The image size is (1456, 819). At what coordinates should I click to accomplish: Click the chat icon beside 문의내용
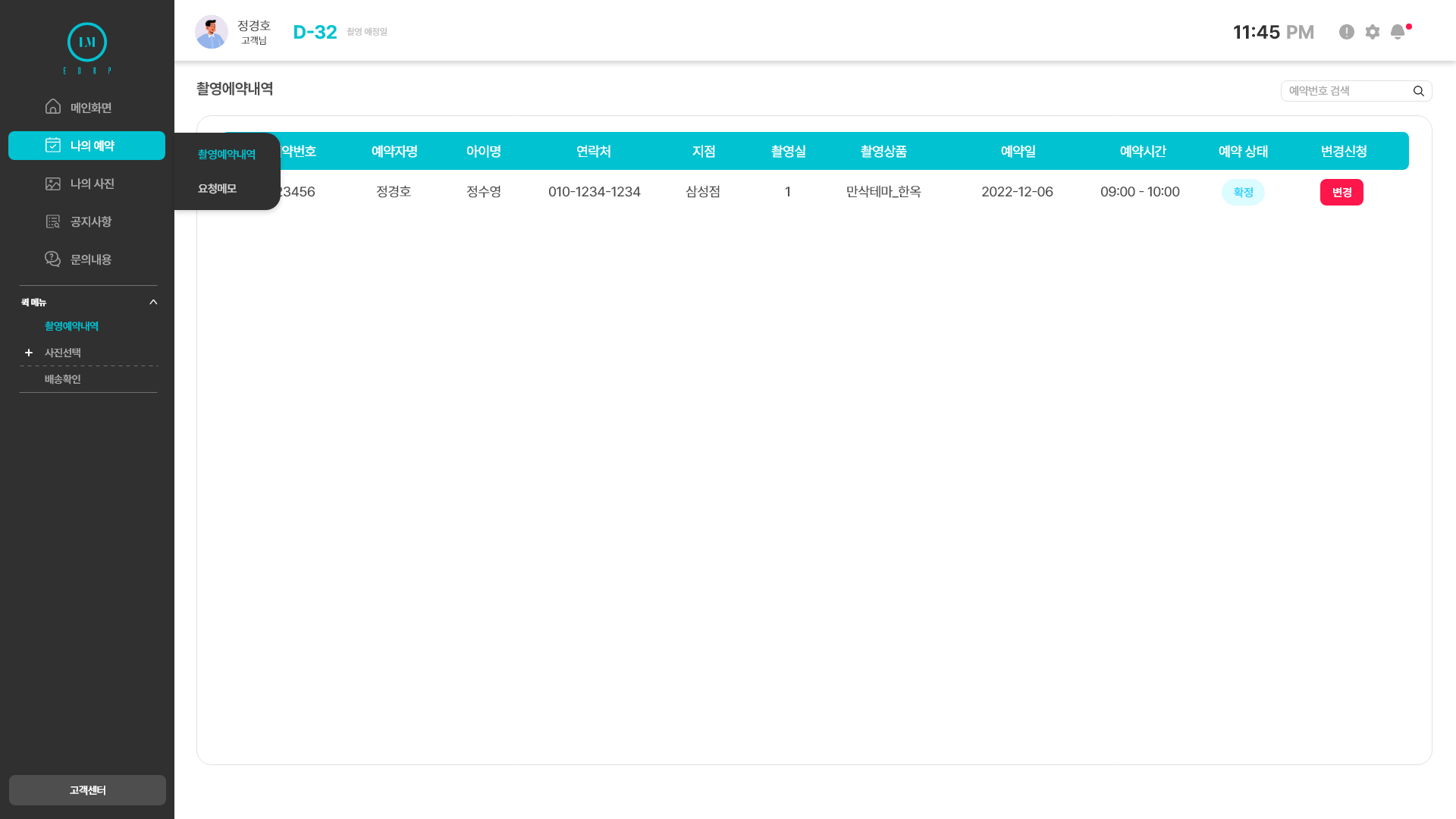(53, 259)
